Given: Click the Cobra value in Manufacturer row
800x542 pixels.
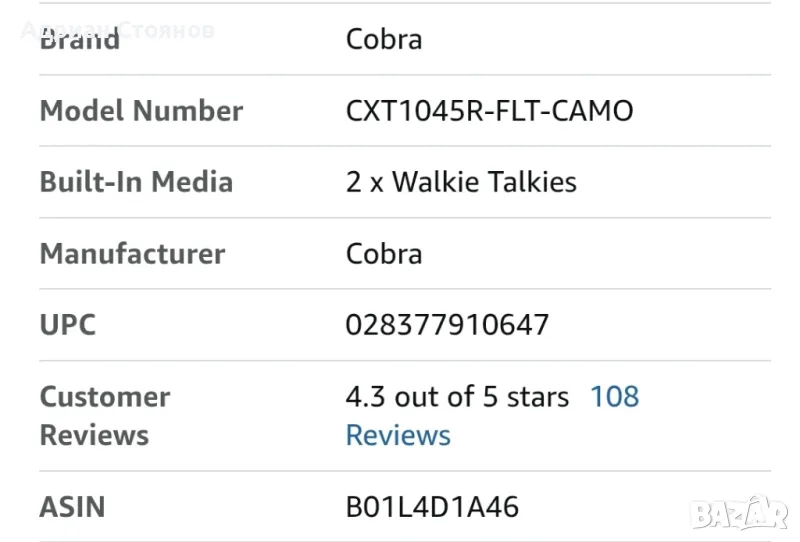Looking at the screenshot, I should pyautogui.click(x=384, y=254).
